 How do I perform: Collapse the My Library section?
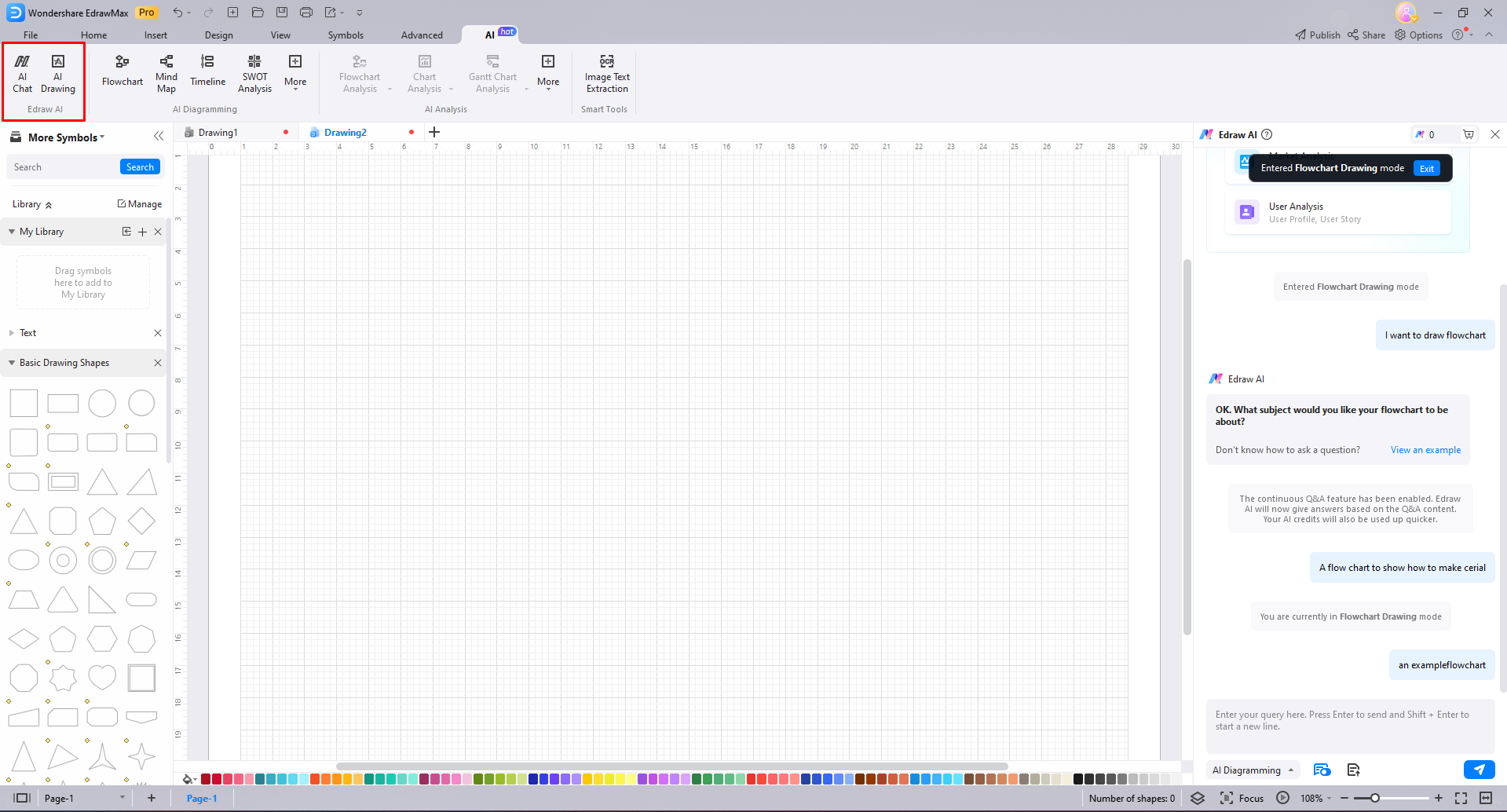pos(12,232)
